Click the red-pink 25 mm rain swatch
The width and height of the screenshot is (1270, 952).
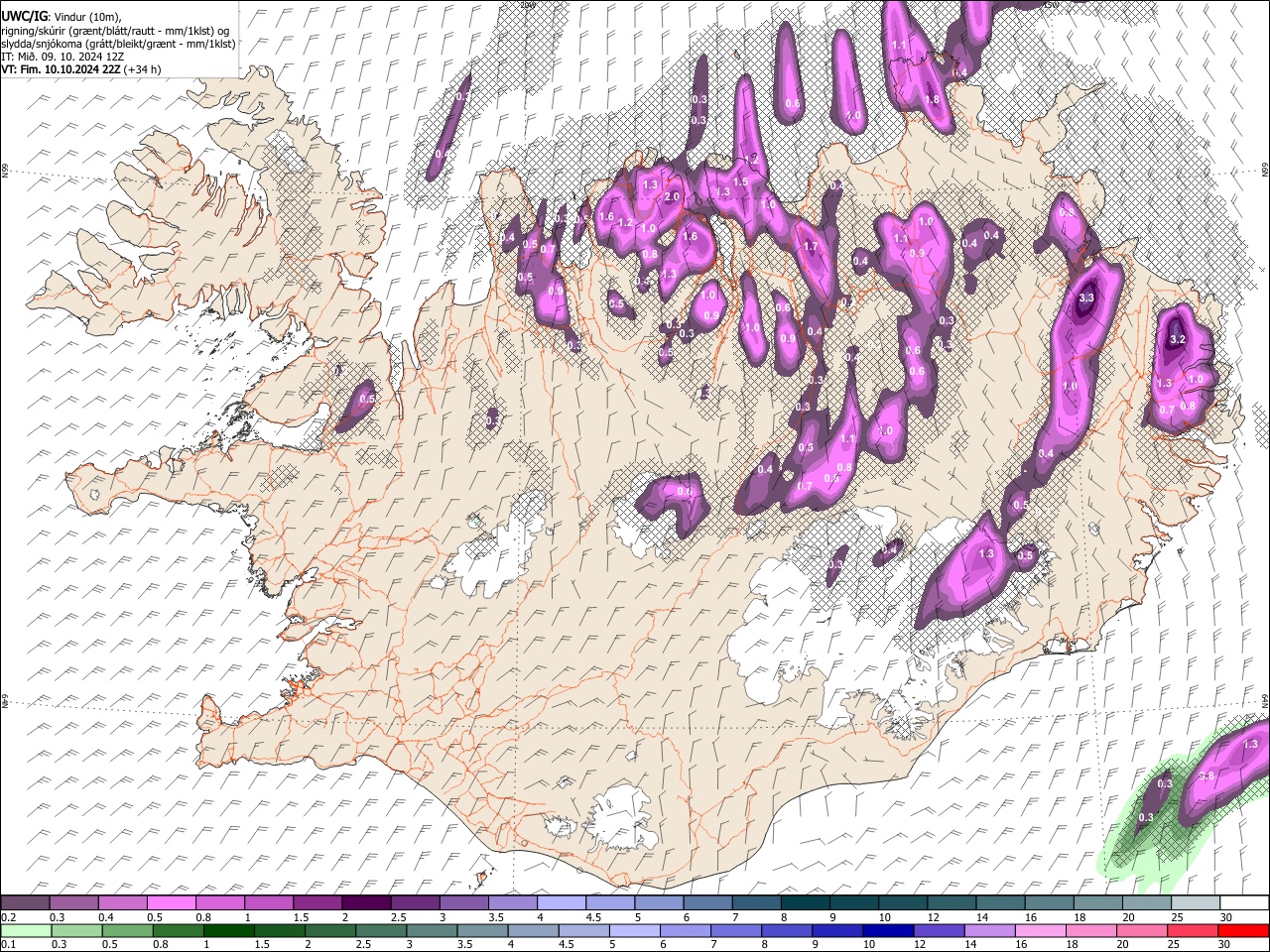[1194, 930]
